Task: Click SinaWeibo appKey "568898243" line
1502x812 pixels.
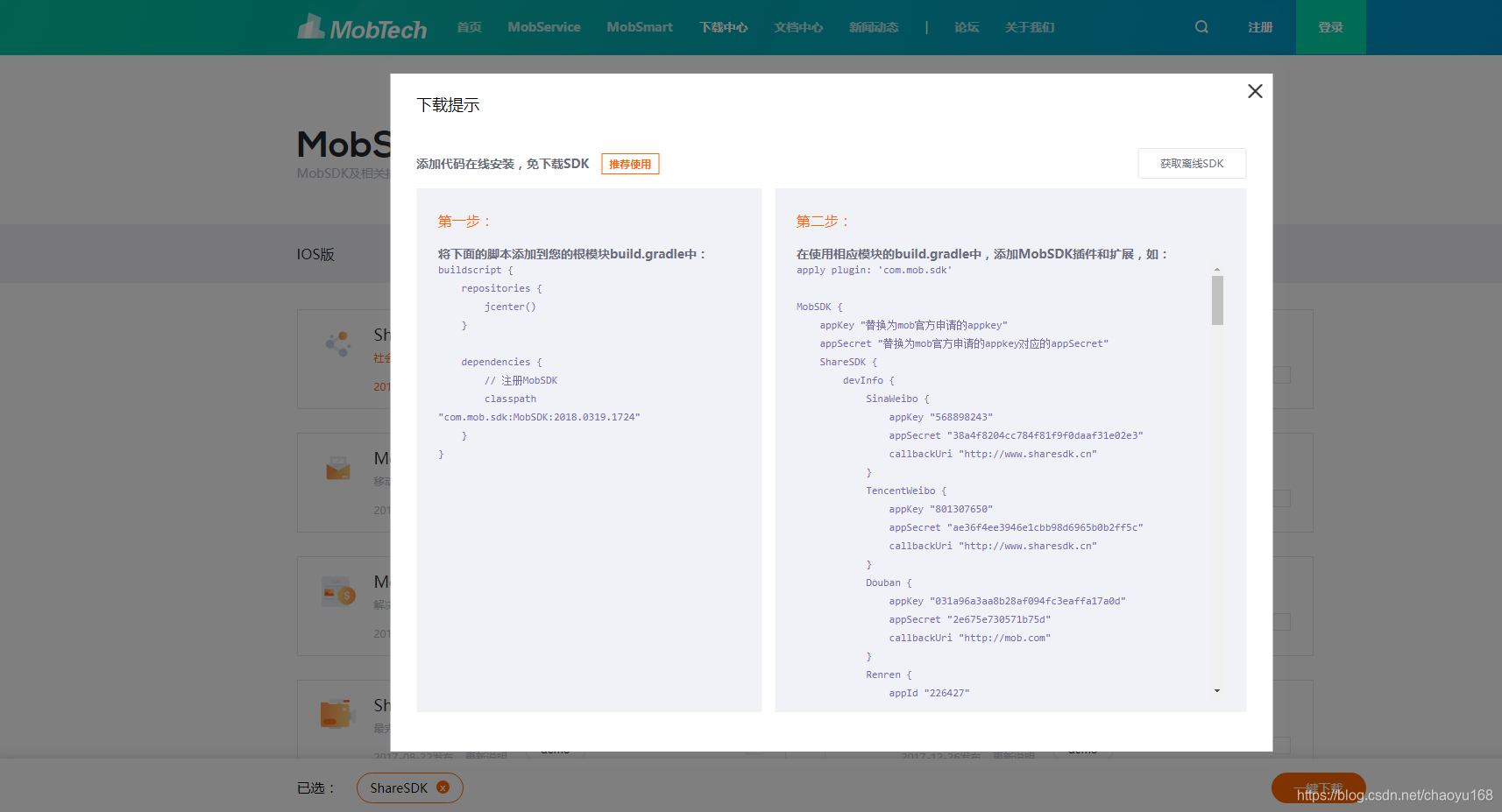Action: (940, 417)
